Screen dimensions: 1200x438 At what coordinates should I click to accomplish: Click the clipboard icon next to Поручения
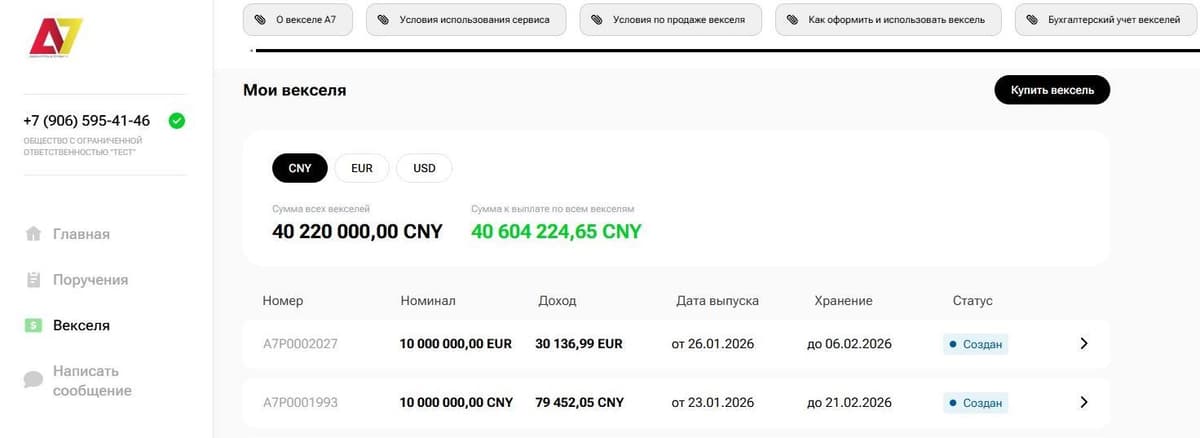(x=34, y=280)
